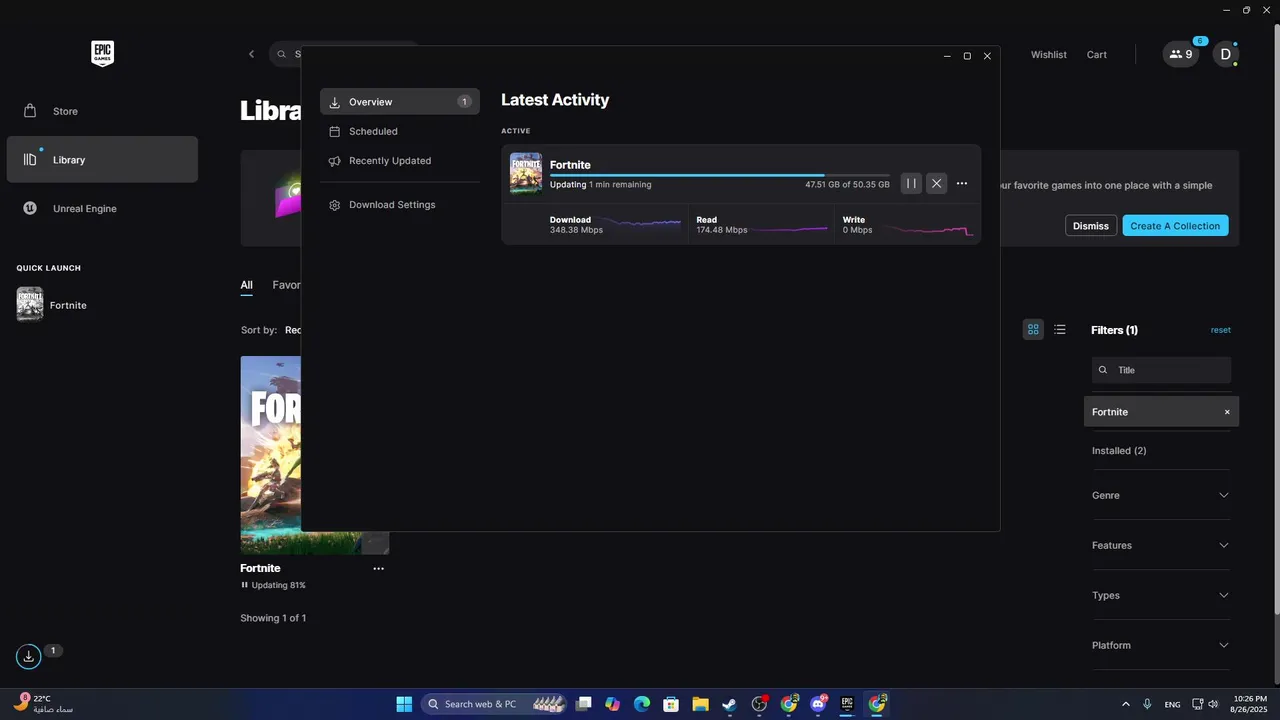This screenshot has height=720, width=1280.
Task: Open Microsoft Edge from the taskbar
Action: coord(642,704)
